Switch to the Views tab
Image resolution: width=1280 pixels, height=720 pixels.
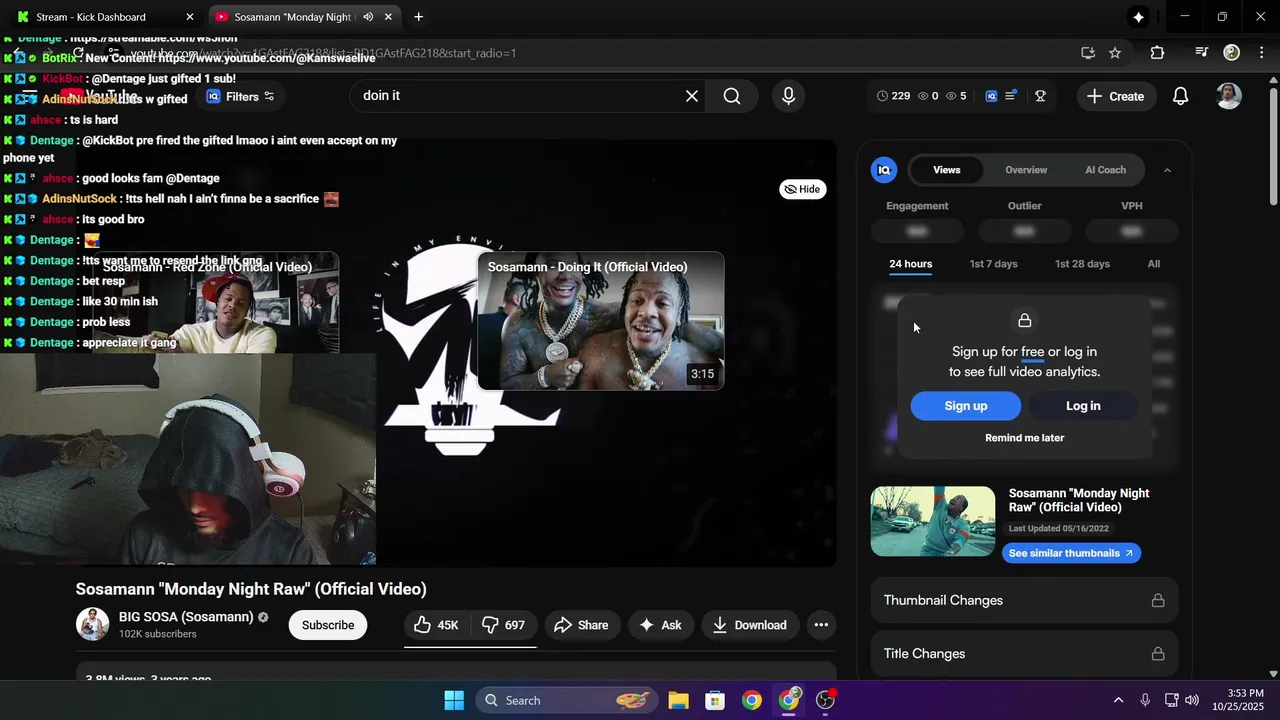point(947,170)
